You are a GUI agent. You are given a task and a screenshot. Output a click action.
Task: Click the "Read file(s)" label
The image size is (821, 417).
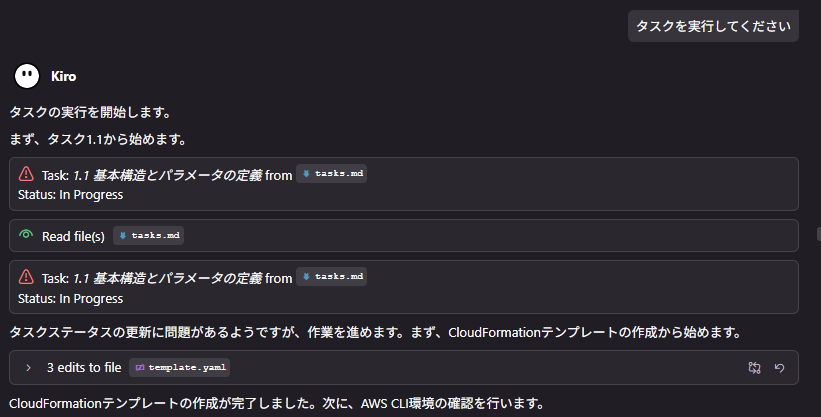[73, 236]
